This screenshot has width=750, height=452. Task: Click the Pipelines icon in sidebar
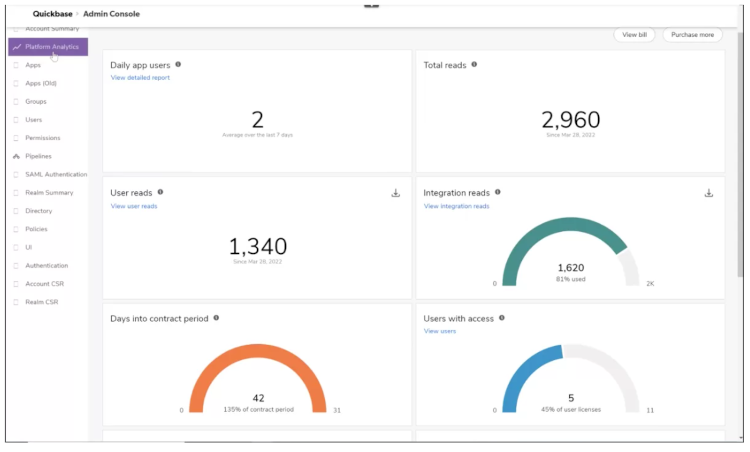(x=16, y=156)
